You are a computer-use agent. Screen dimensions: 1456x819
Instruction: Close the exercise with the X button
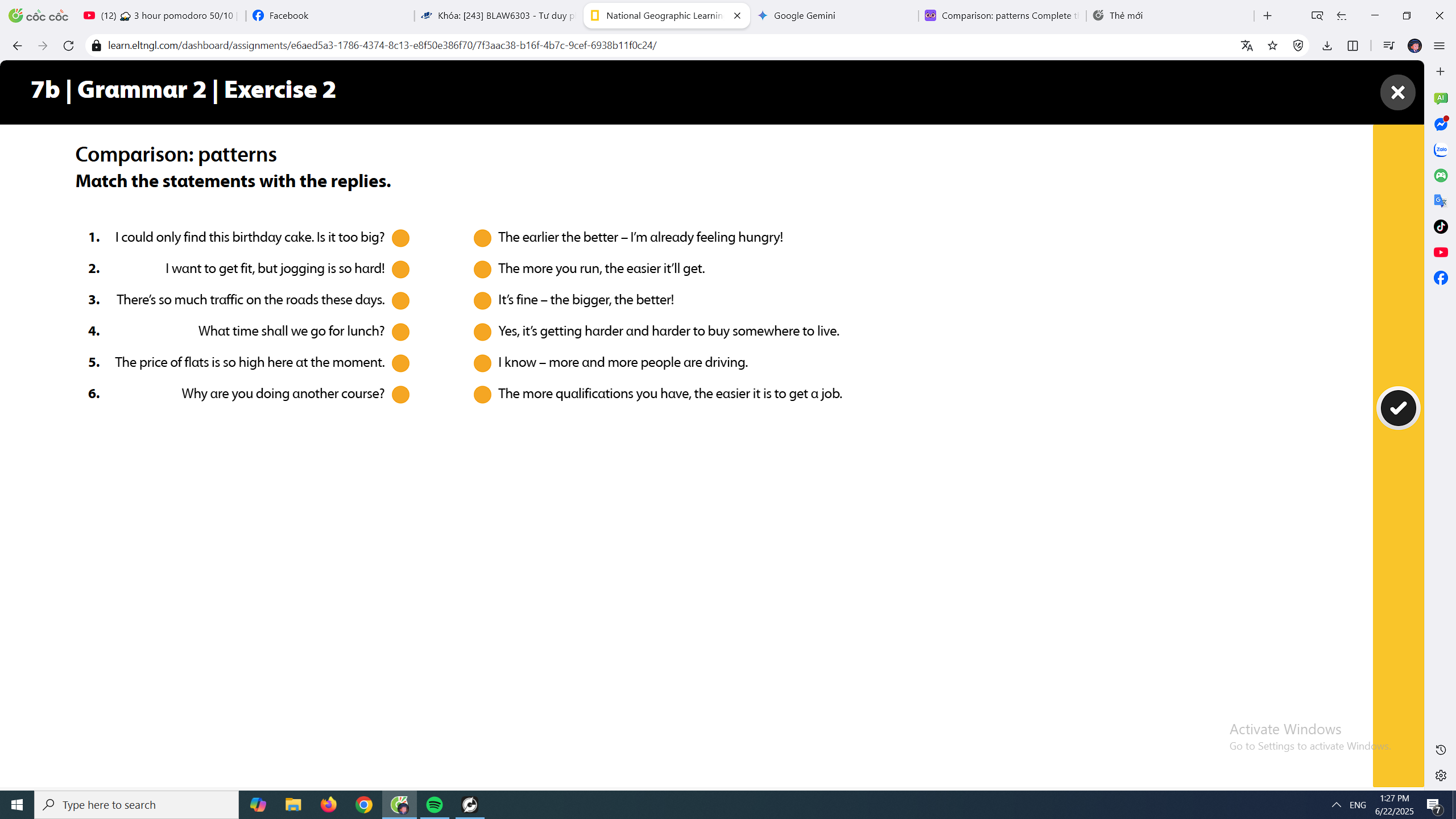click(1397, 92)
